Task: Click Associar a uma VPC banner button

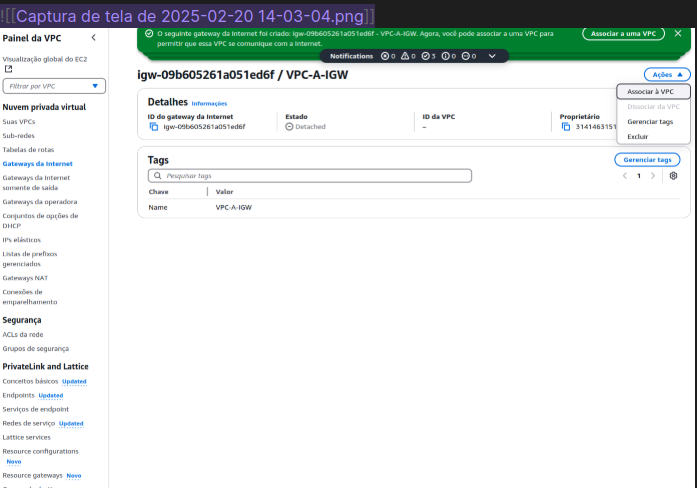Action: point(622,34)
